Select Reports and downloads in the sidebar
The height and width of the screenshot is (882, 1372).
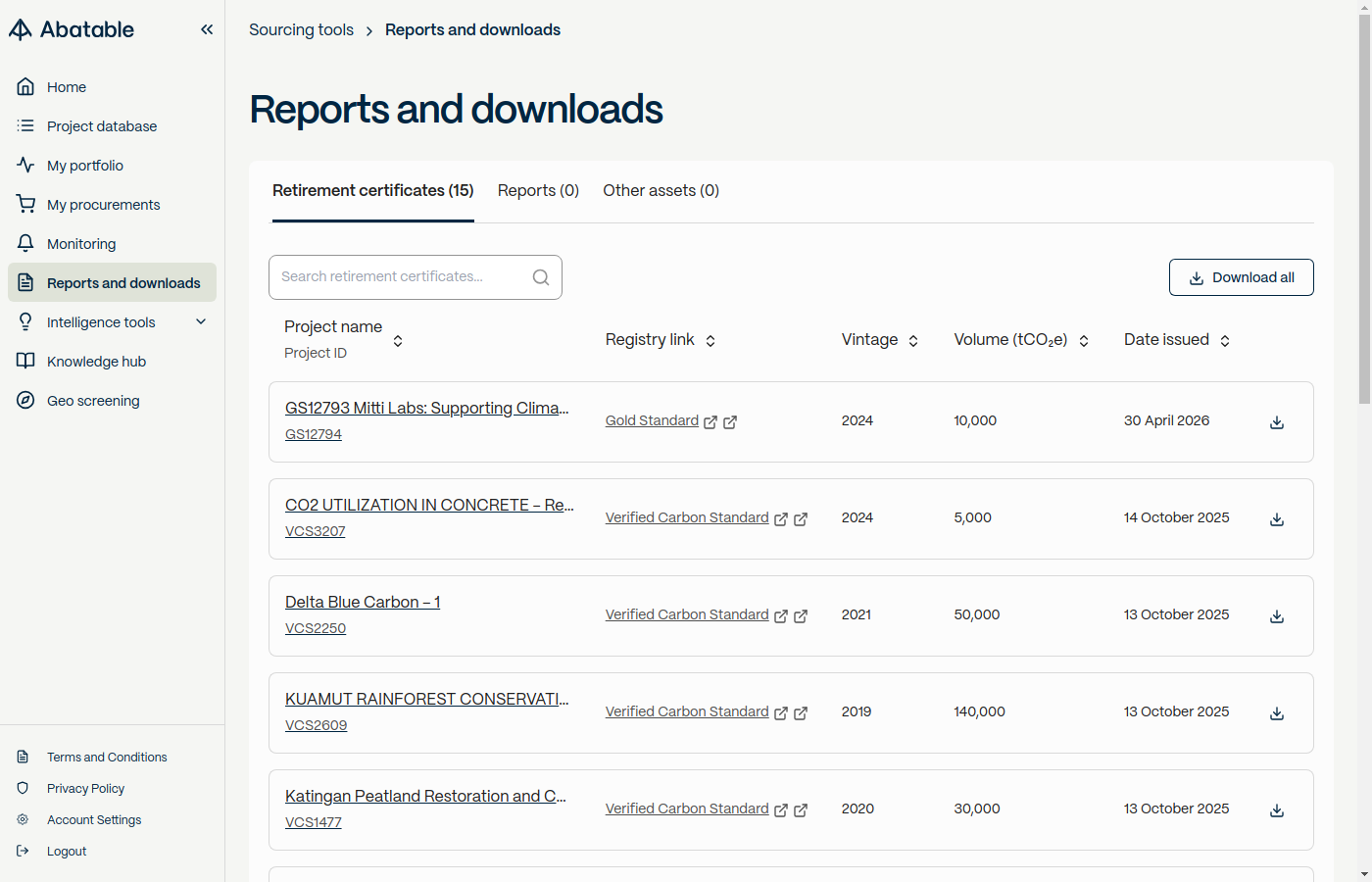click(112, 282)
